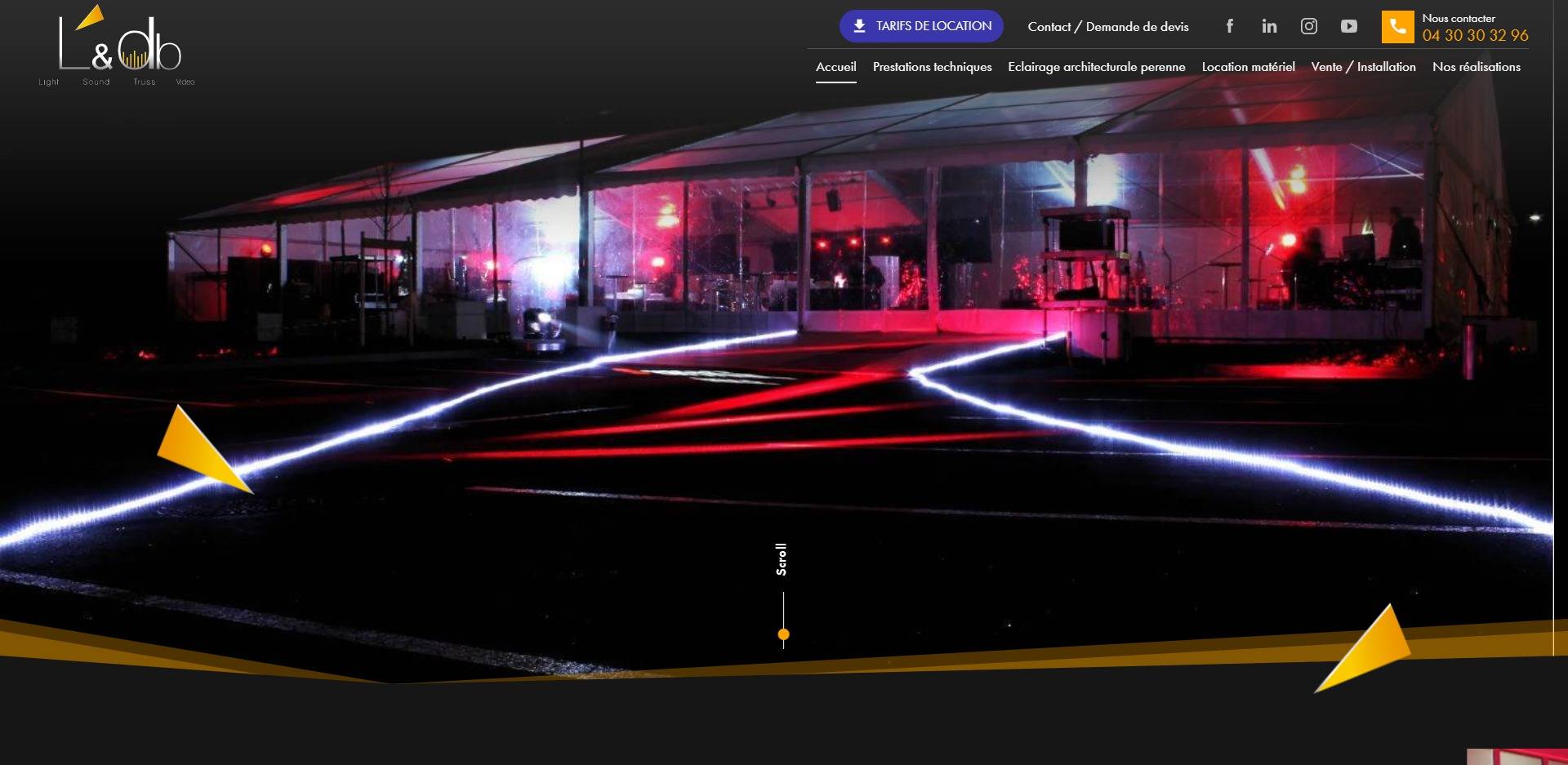
Task: Call the number 04 30 30 32 96
Action: [x=1475, y=35]
